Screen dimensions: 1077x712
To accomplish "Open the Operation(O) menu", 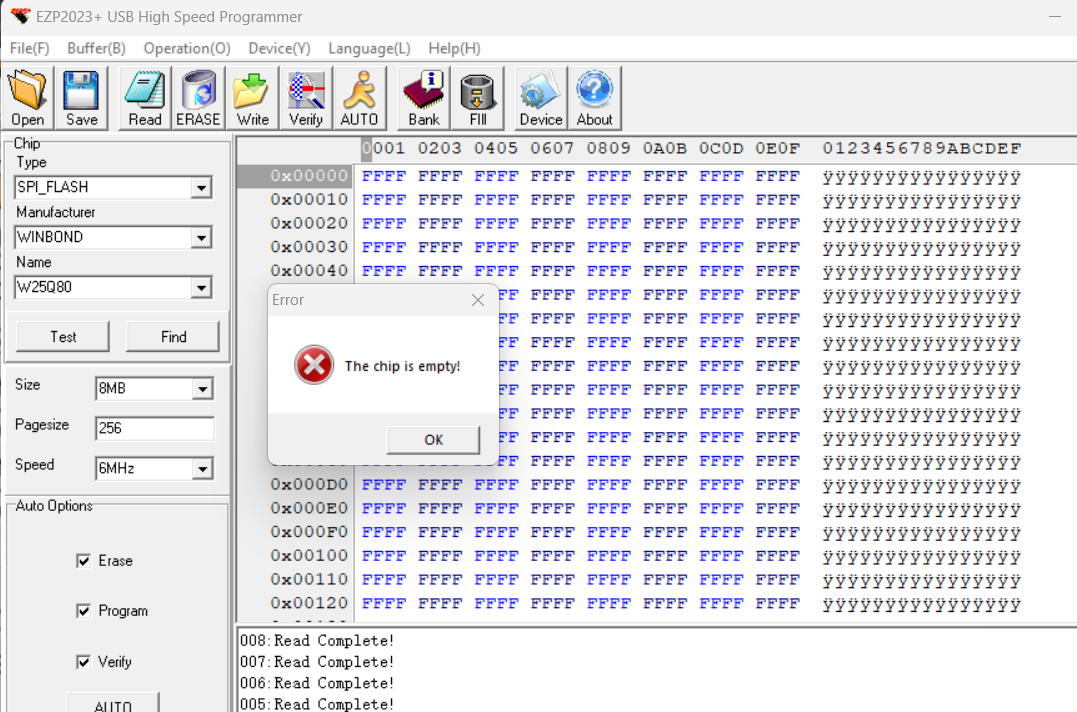I will pyautogui.click(x=187, y=49).
